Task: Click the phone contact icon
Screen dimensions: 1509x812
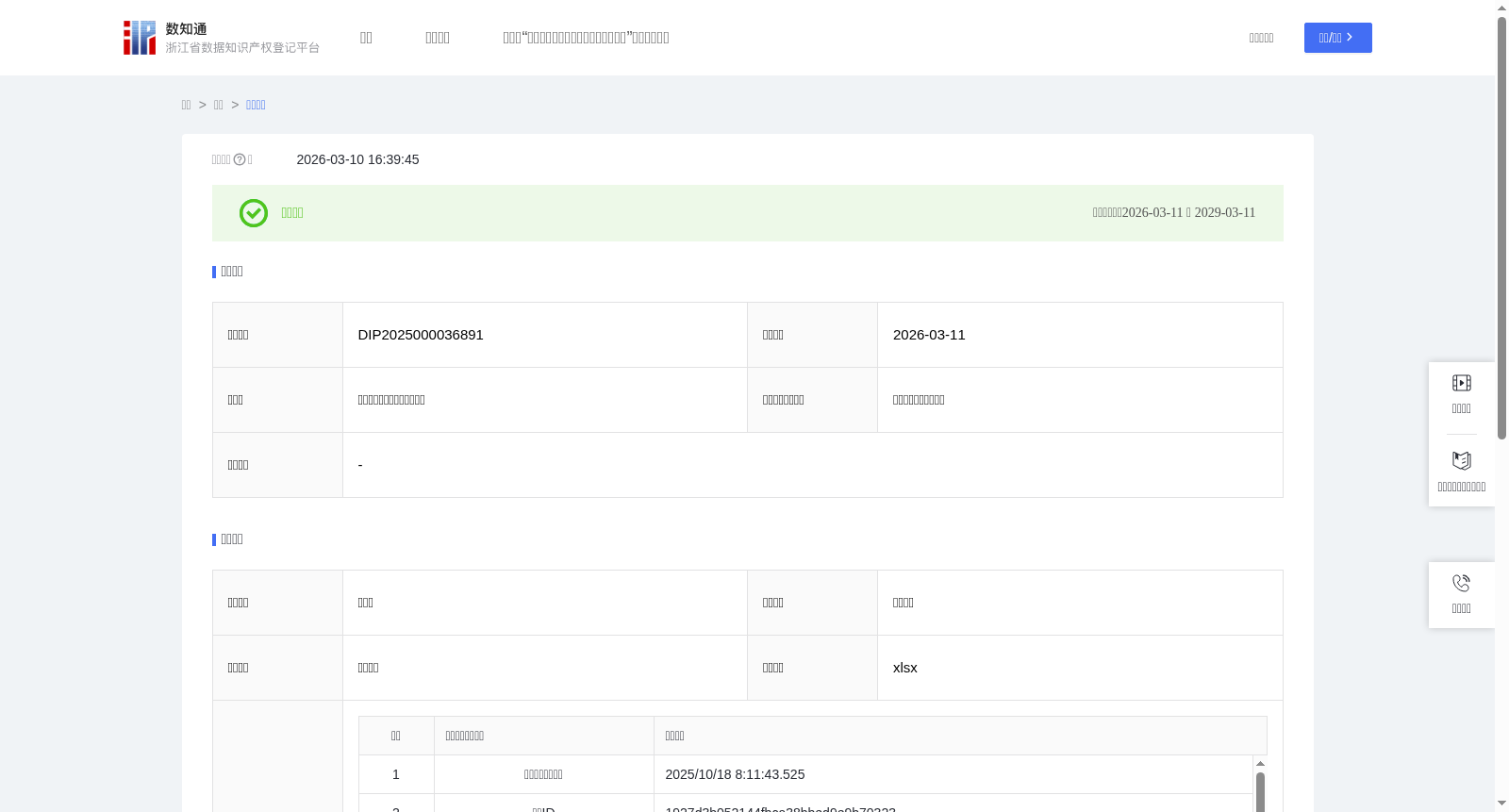Action: point(1461,584)
